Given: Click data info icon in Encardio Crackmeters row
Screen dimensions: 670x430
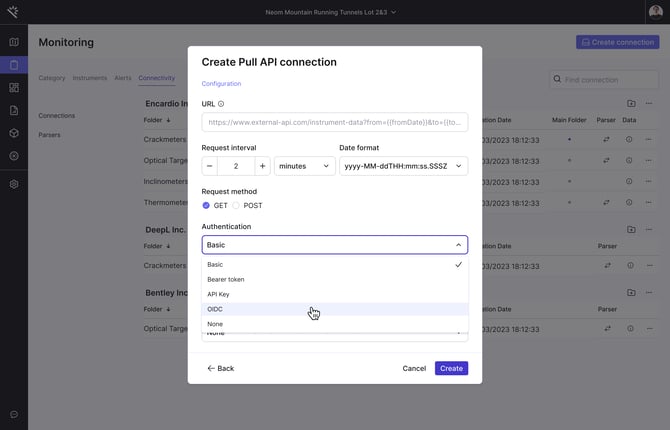Looking at the screenshot, I should coord(629,139).
